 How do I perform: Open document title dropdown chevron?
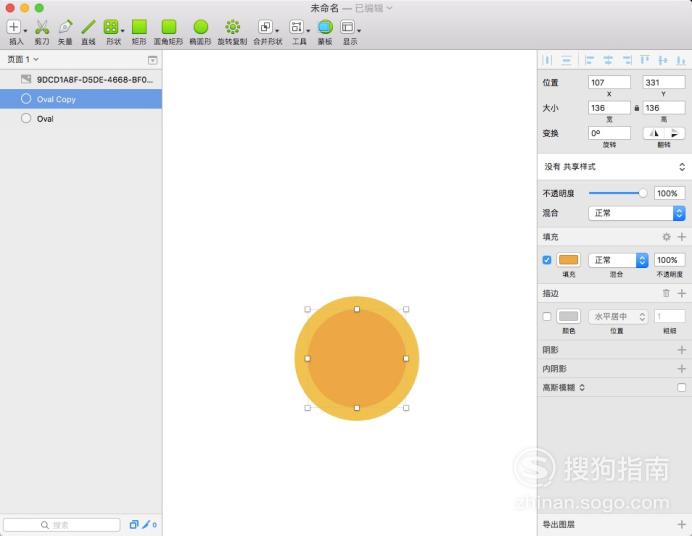389,8
